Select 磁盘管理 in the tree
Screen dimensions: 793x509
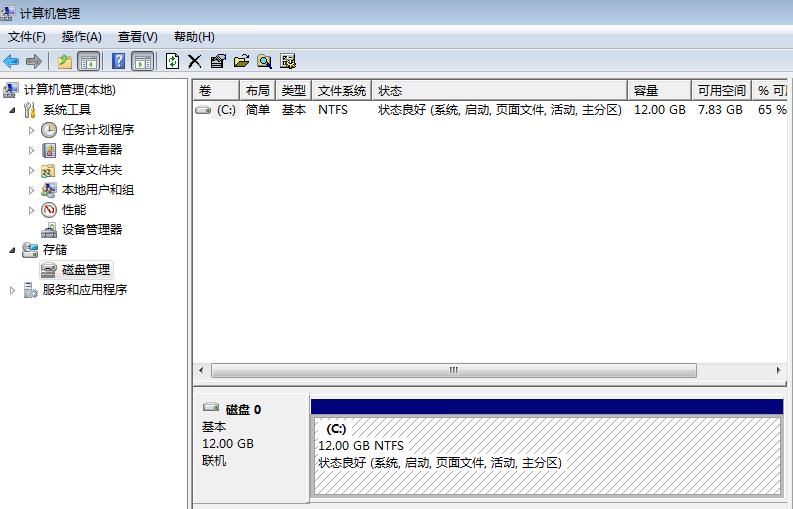point(86,270)
